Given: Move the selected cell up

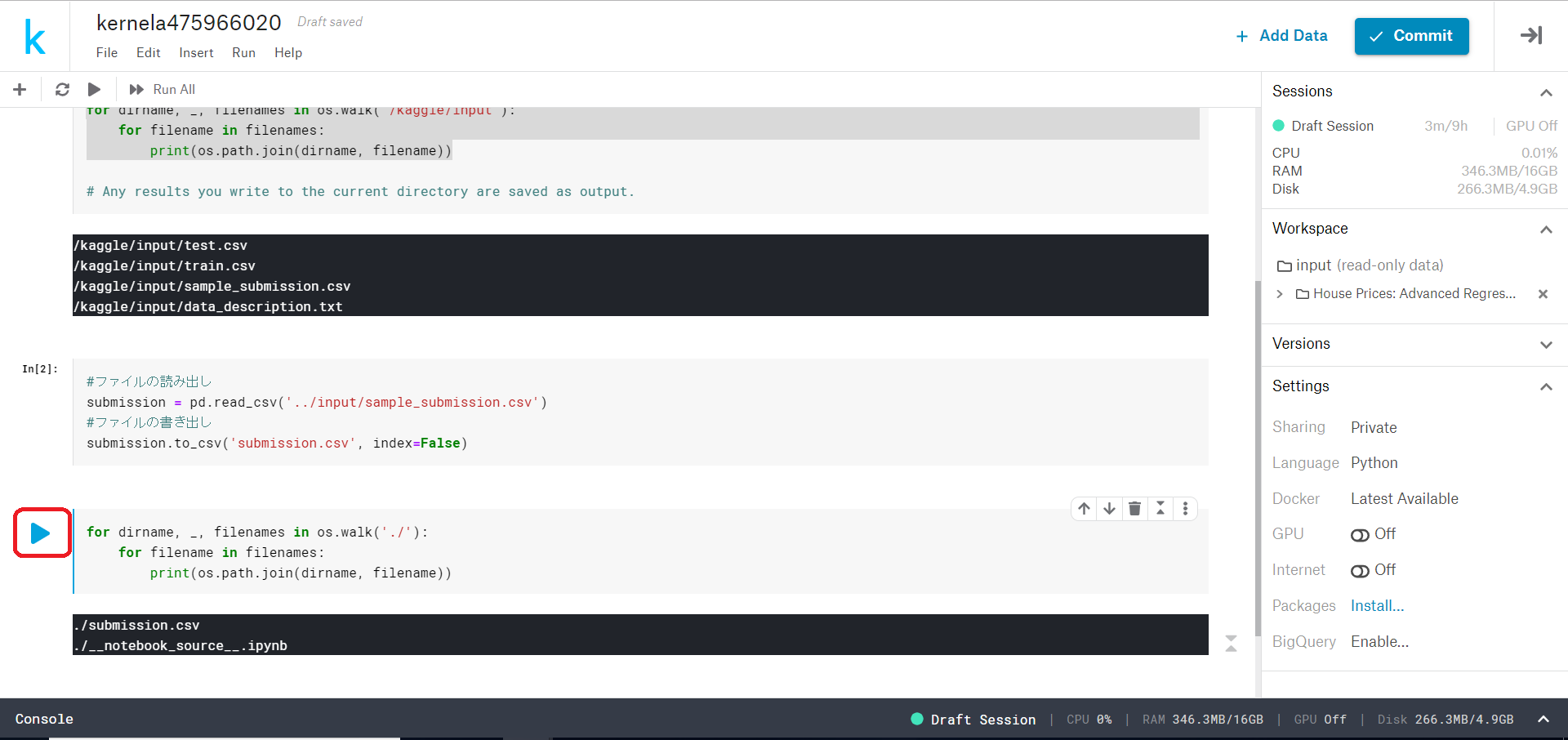Looking at the screenshot, I should pos(1083,508).
